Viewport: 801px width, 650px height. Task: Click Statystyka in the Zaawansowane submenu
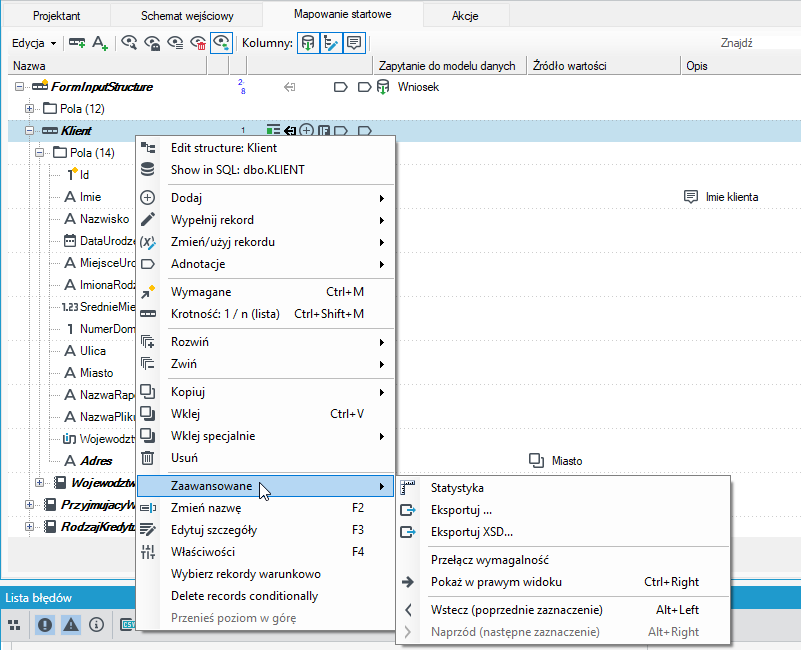(x=563, y=488)
